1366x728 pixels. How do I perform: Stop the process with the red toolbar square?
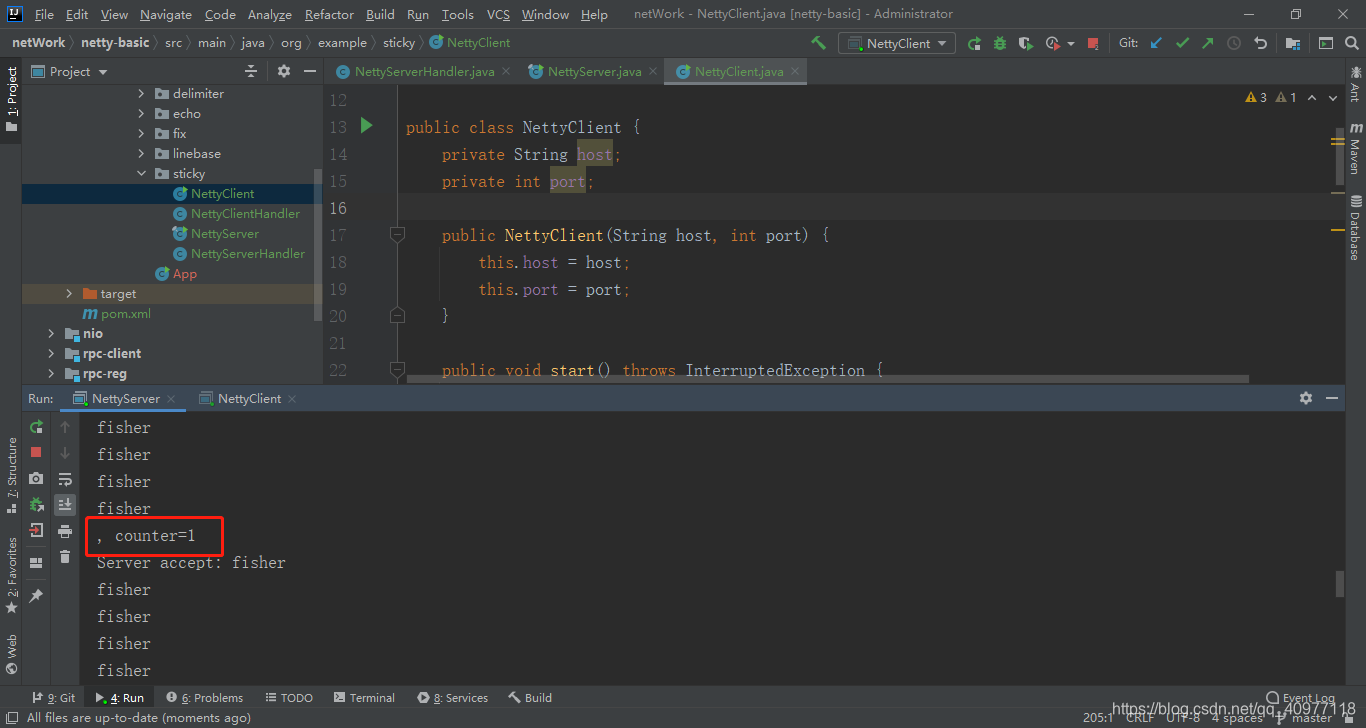[1093, 43]
